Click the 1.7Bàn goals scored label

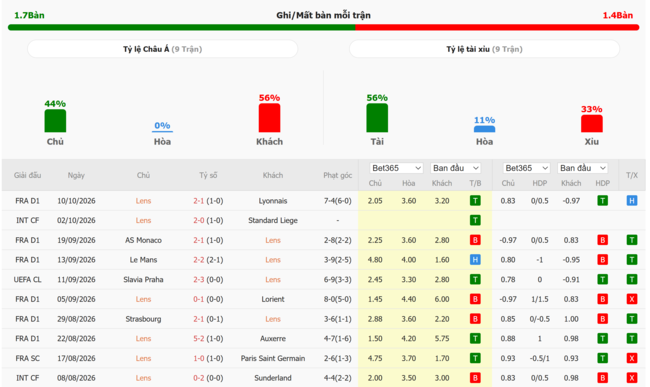click(29, 15)
